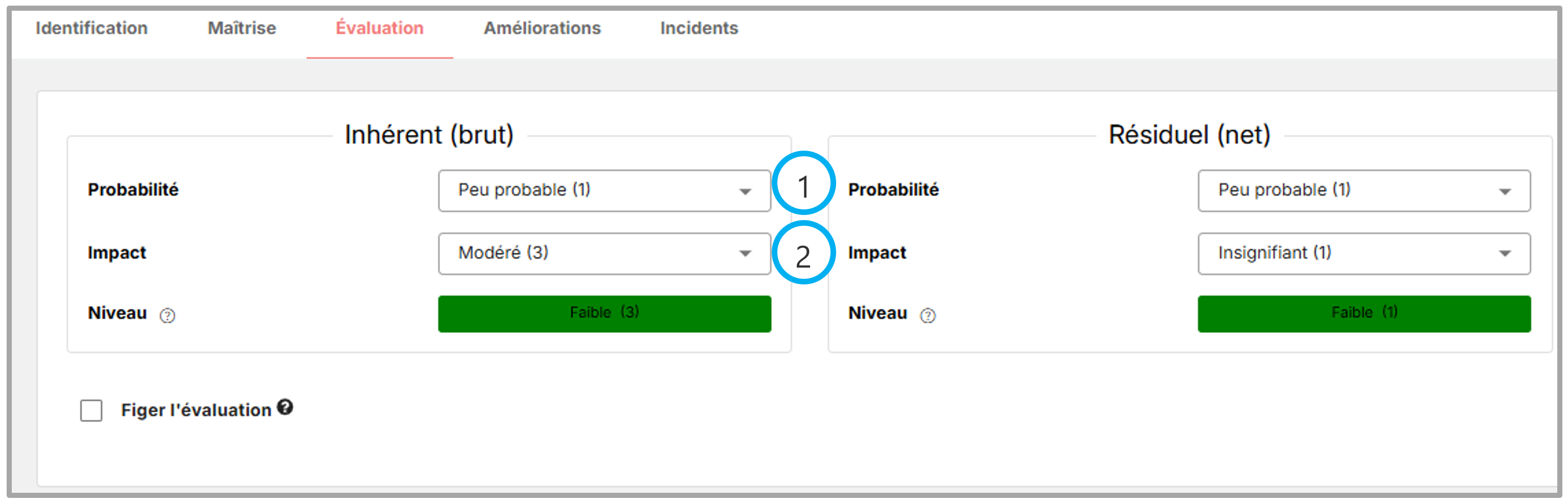Enable the Figer l'évaluation checkbox
The image size is (1568, 503).
click(x=91, y=411)
